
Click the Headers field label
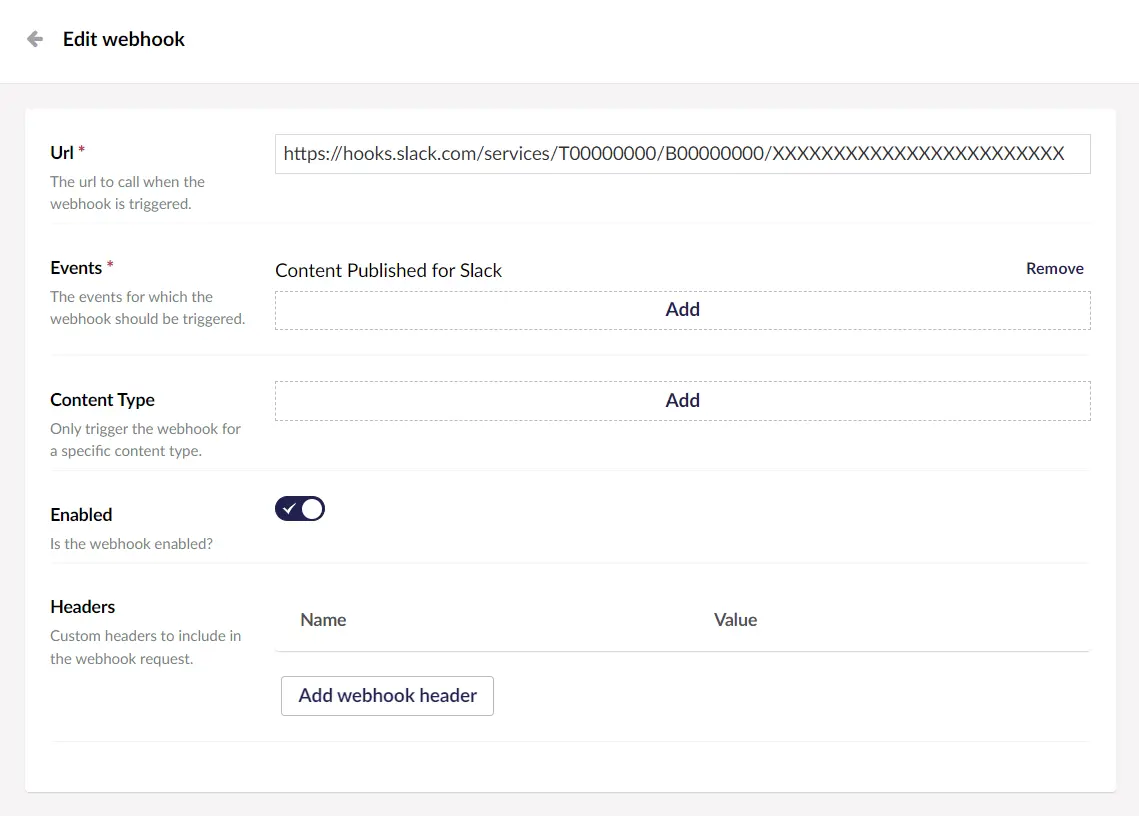[x=82, y=606]
